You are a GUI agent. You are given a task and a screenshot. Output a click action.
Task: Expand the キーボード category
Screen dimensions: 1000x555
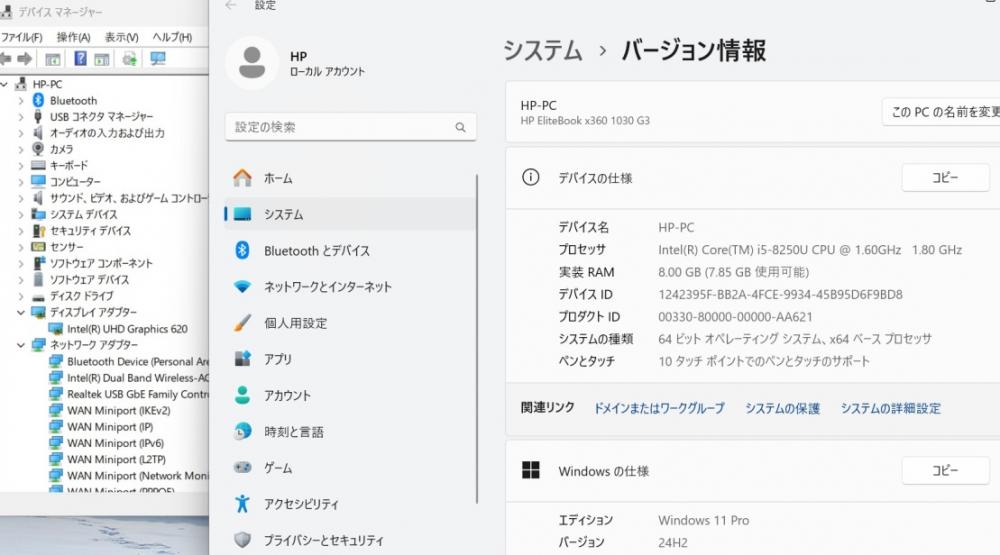tap(21, 165)
